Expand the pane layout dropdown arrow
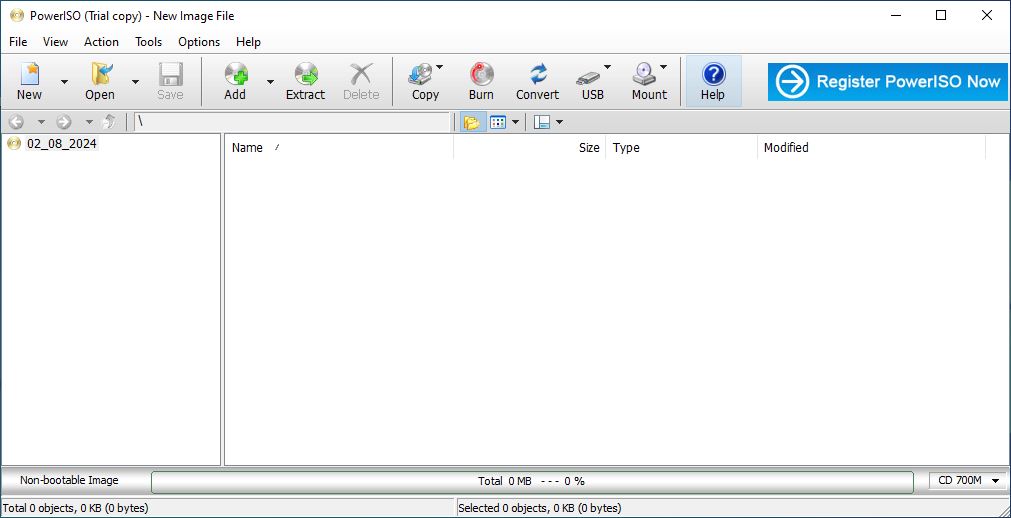The width and height of the screenshot is (1011, 518). [559, 122]
